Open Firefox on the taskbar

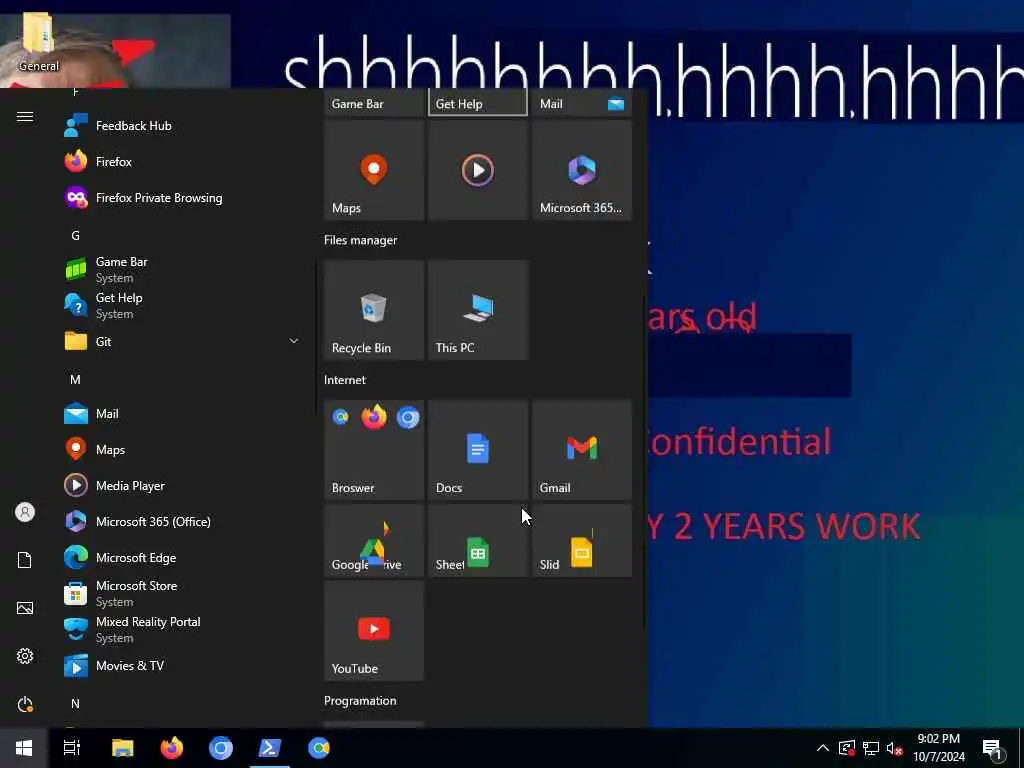pos(172,748)
